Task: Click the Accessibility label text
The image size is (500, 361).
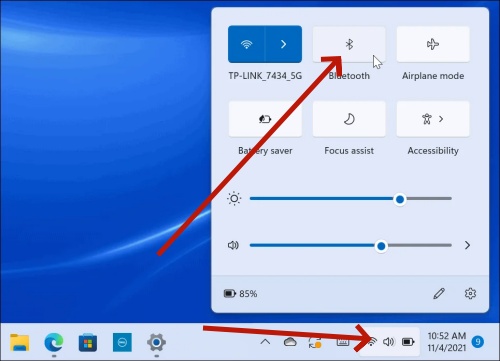Action: coord(433,151)
